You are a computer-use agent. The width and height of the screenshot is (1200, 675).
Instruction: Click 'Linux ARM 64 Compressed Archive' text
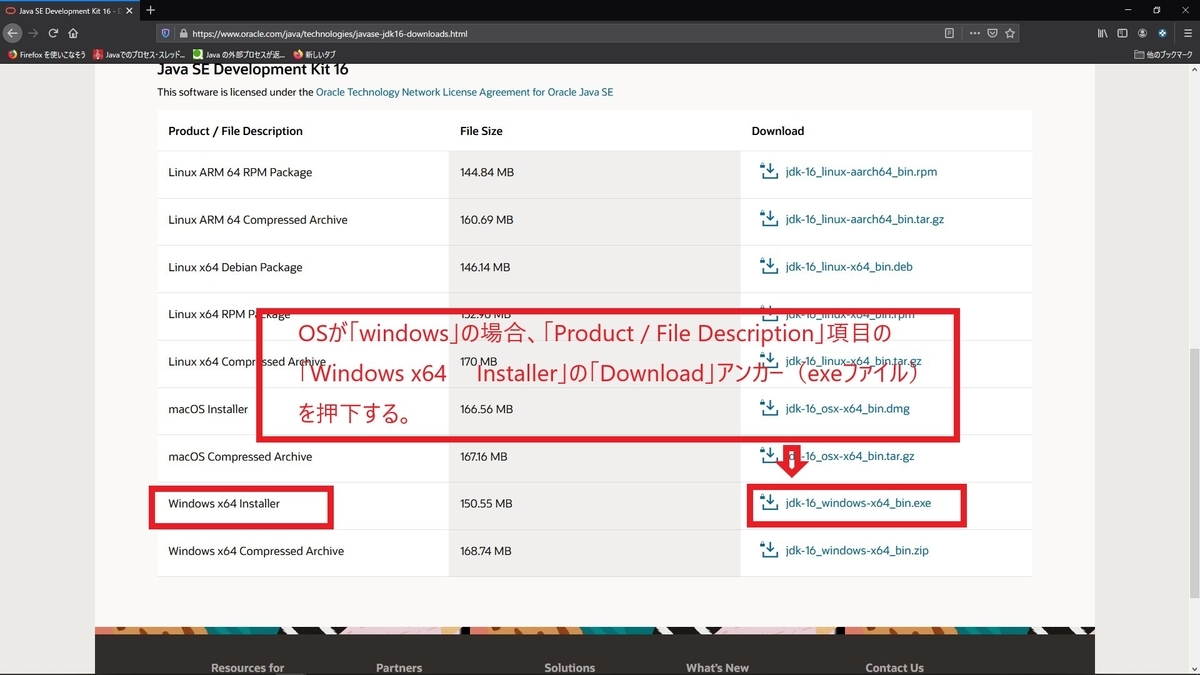click(x=258, y=220)
